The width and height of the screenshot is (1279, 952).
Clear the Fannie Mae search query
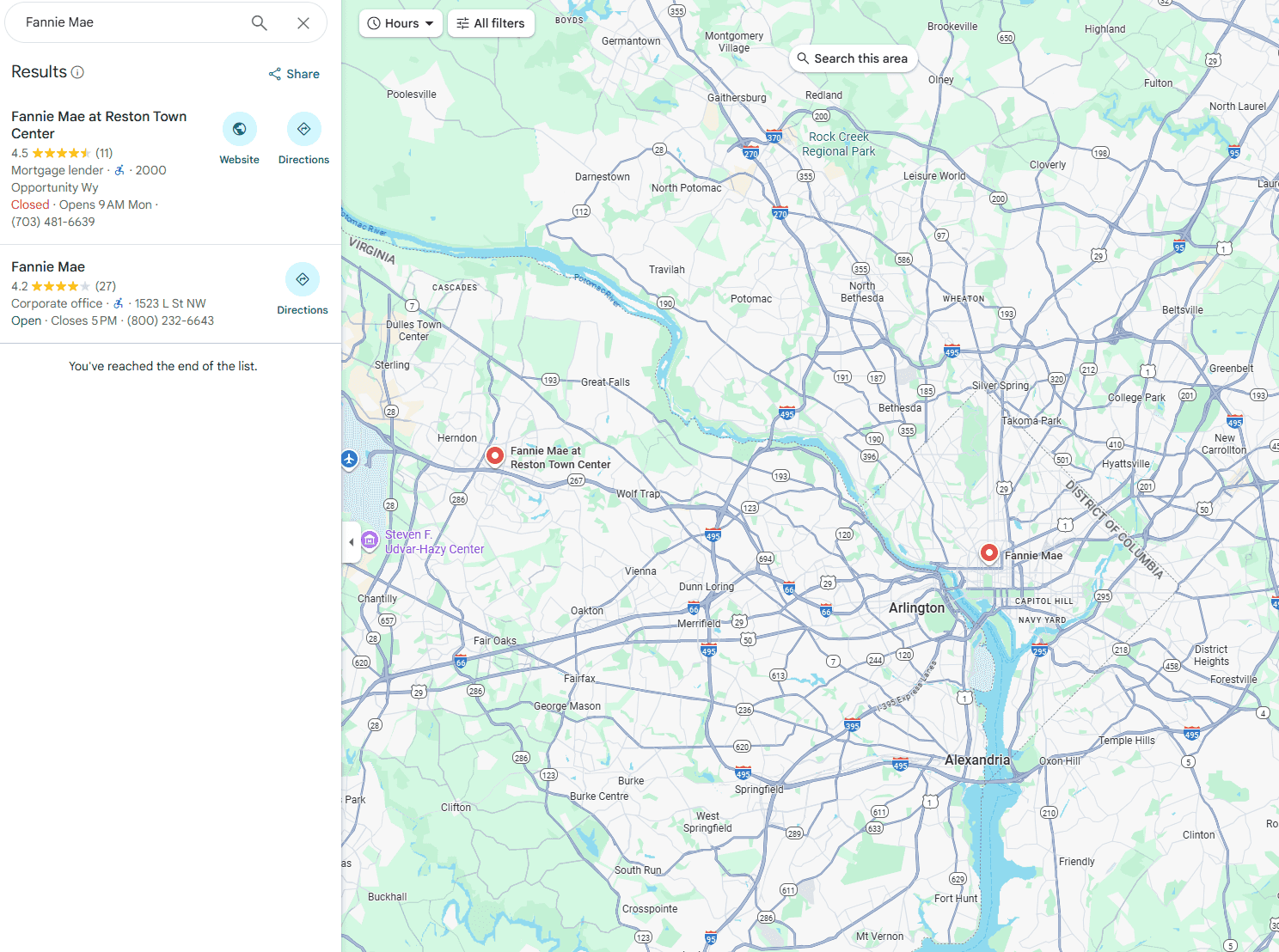click(x=303, y=23)
